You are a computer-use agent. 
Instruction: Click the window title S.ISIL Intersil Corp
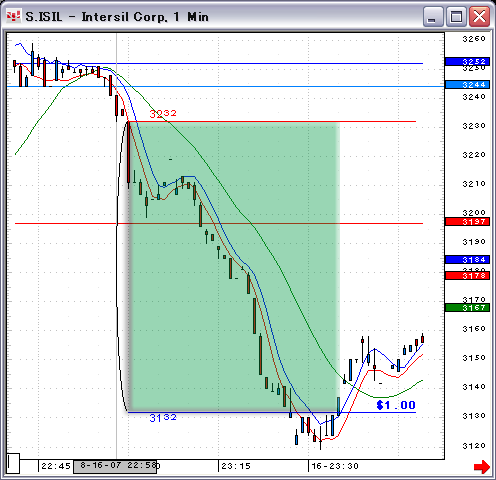click(117, 17)
